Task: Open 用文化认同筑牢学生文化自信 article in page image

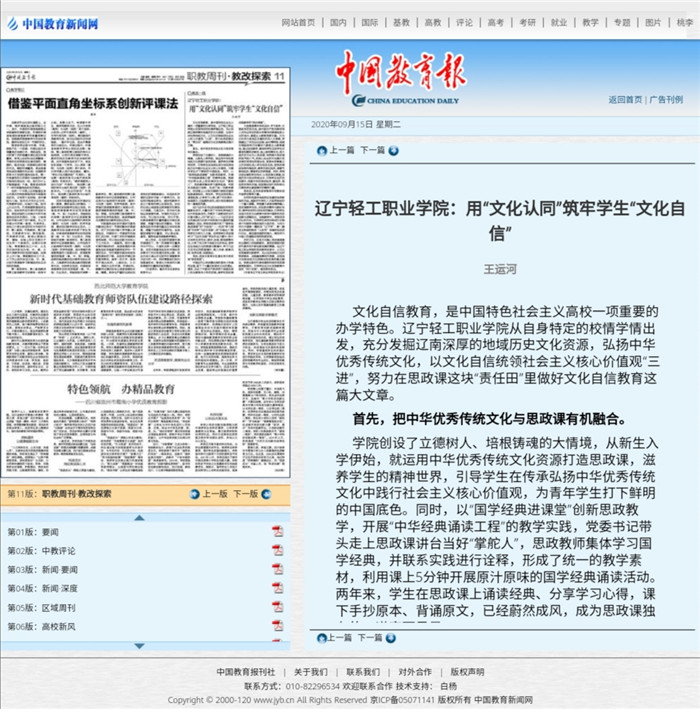Action: click(x=236, y=109)
